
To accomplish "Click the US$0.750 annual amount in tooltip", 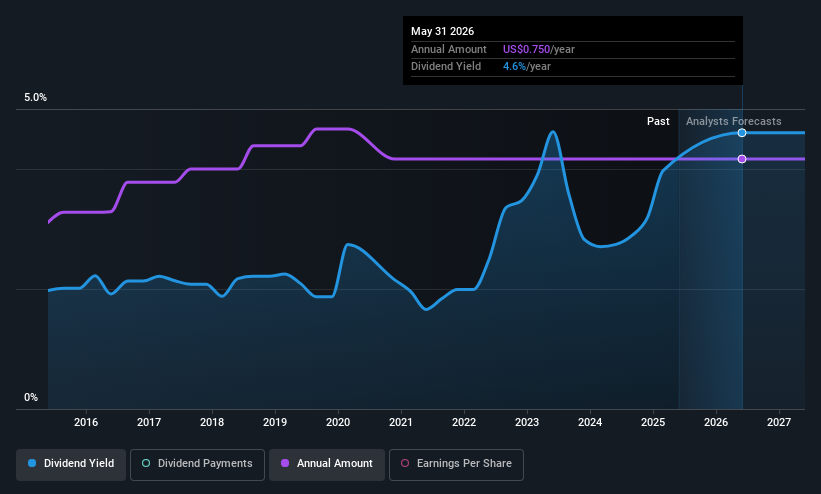I will [x=526, y=49].
